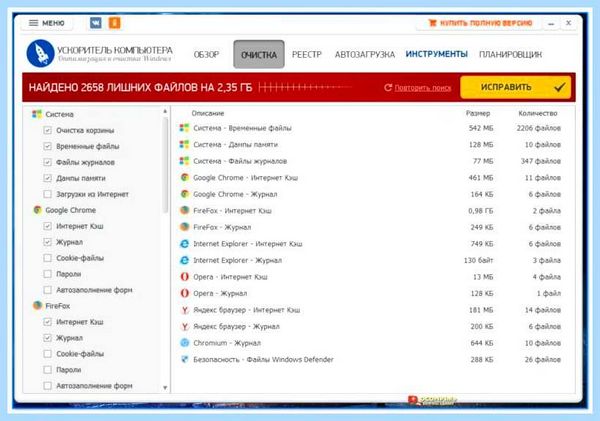This screenshot has width=600, height=421.
Task: Click the Описание column header
Action: pos(208,113)
